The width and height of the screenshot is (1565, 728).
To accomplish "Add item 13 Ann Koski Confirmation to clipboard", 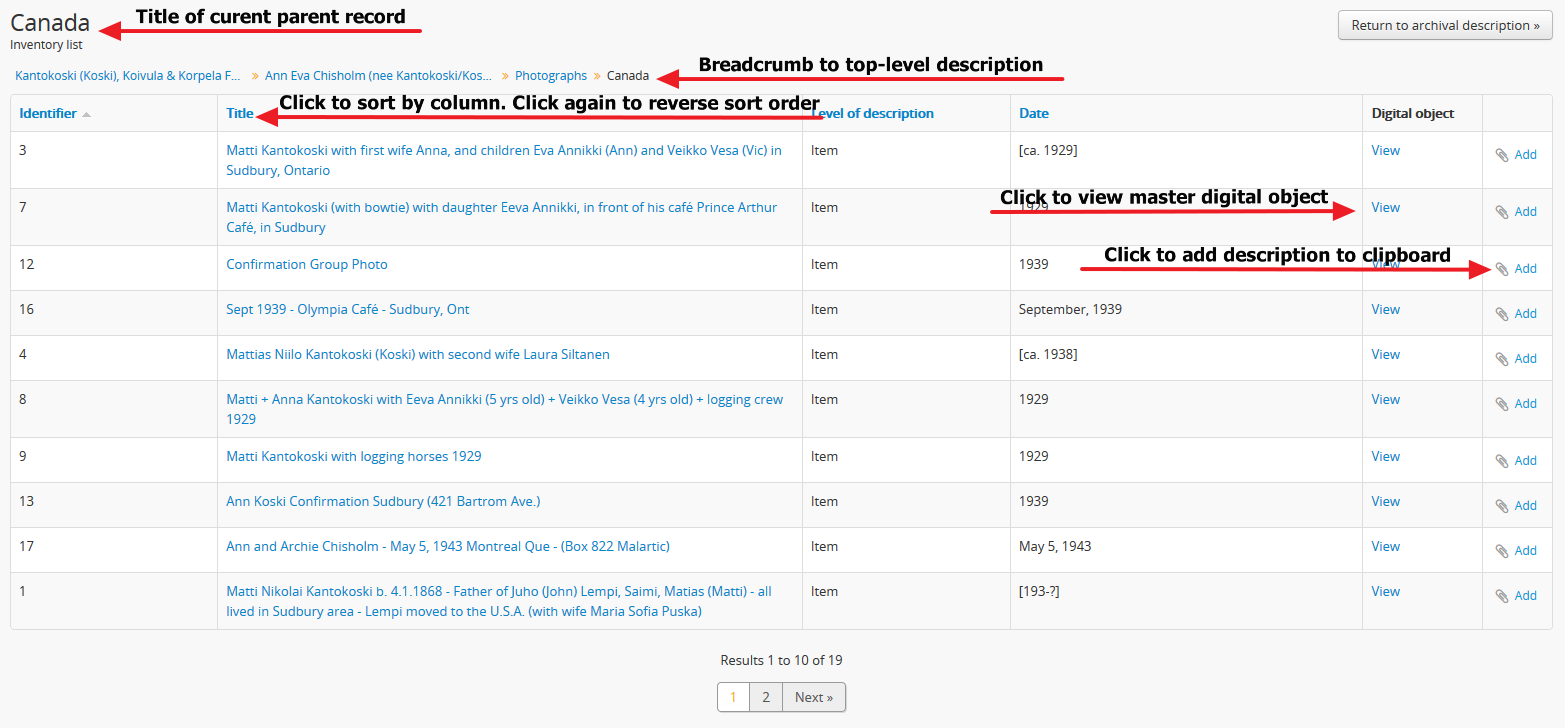I will (1515, 506).
